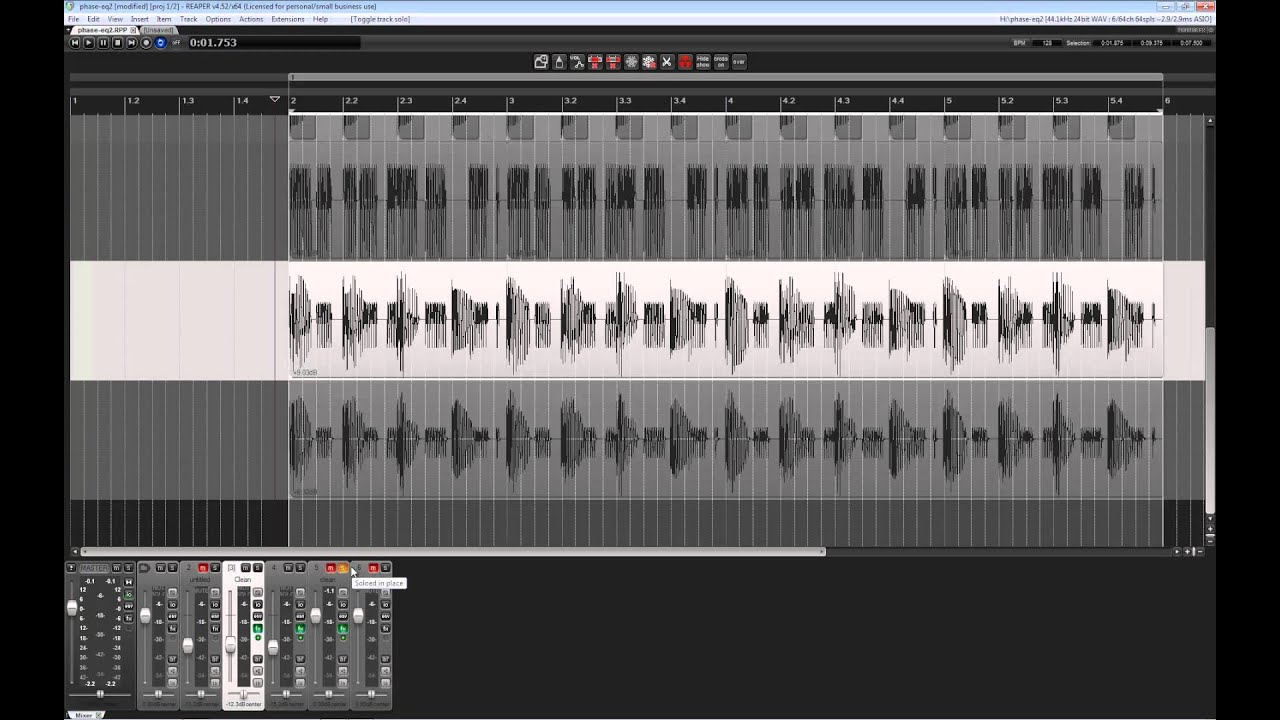The height and width of the screenshot is (720, 1280).
Task: Select the Mixer tab at bottom
Action: tap(84, 715)
